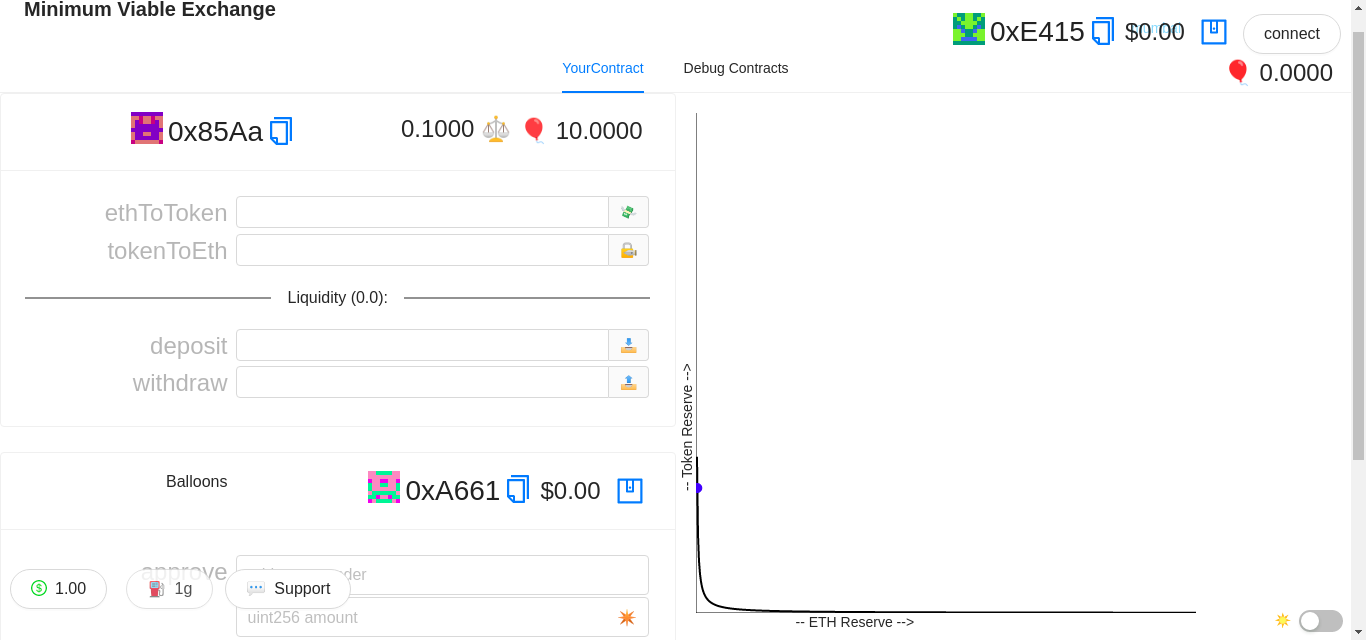The image size is (1366, 640).
Task: Click the blue point on the curve
Action: tap(698, 488)
